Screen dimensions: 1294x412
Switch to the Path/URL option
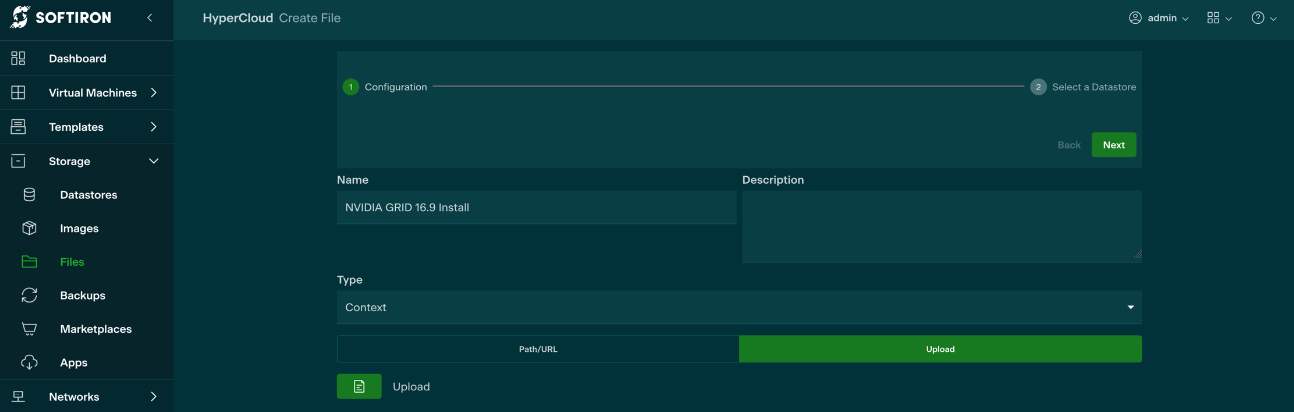click(x=538, y=349)
